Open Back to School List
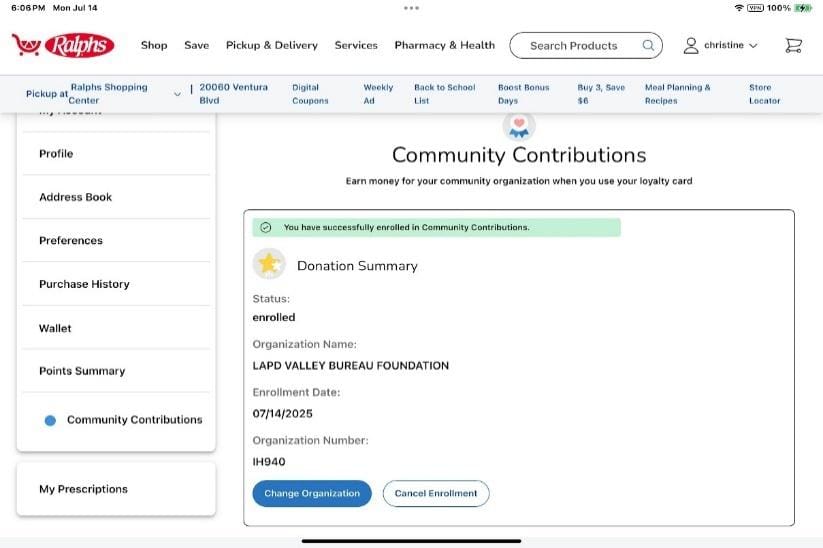Viewport: 823px width, 548px height. pyautogui.click(x=445, y=93)
